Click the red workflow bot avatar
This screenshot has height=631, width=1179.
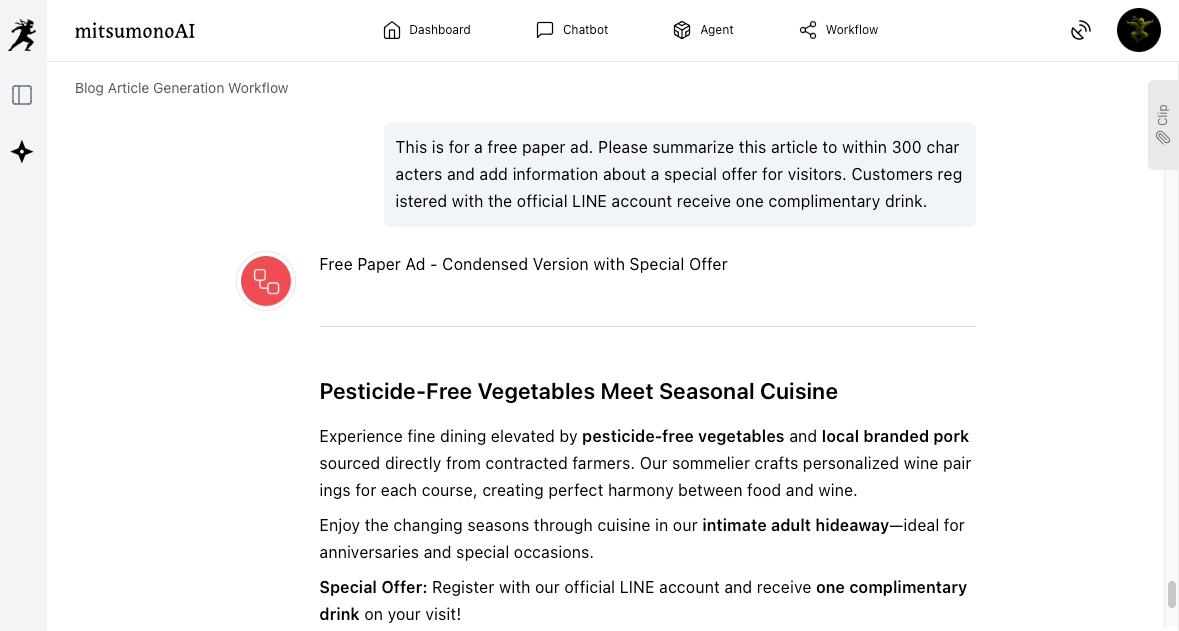click(x=266, y=281)
